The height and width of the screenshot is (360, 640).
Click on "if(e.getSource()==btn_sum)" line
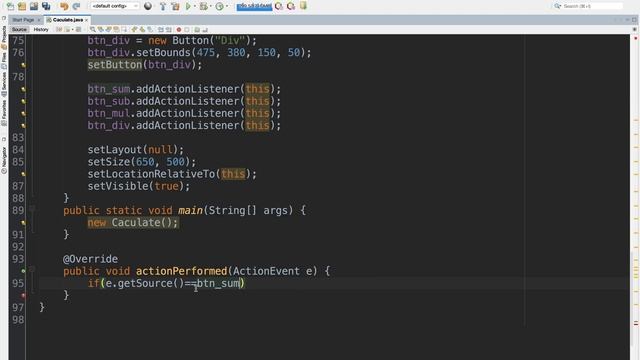pyautogui.click(x=166, y=283)
